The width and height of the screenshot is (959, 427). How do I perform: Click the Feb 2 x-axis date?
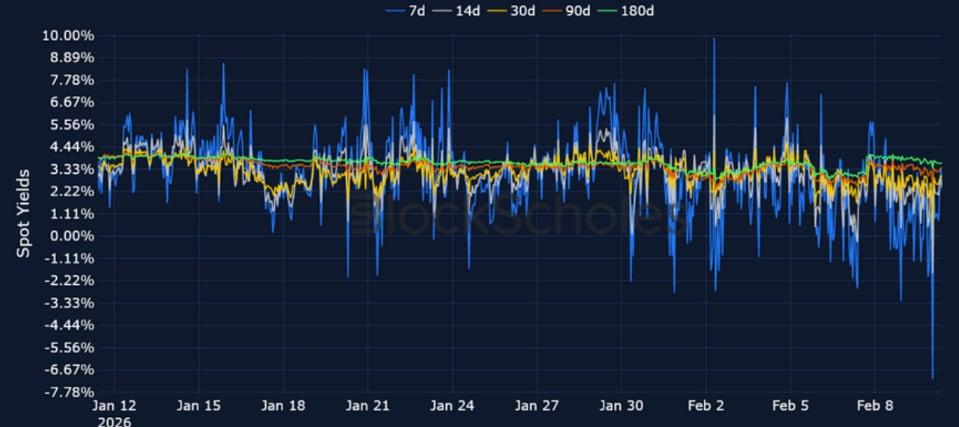pos(705,406)
